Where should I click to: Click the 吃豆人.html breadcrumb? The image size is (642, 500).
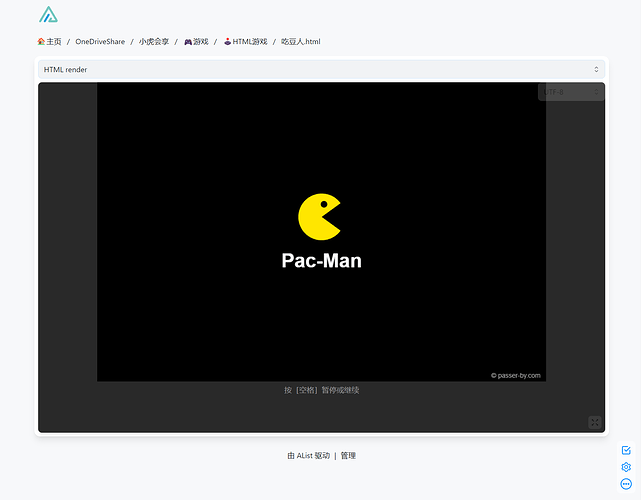(x=301, y=41)
